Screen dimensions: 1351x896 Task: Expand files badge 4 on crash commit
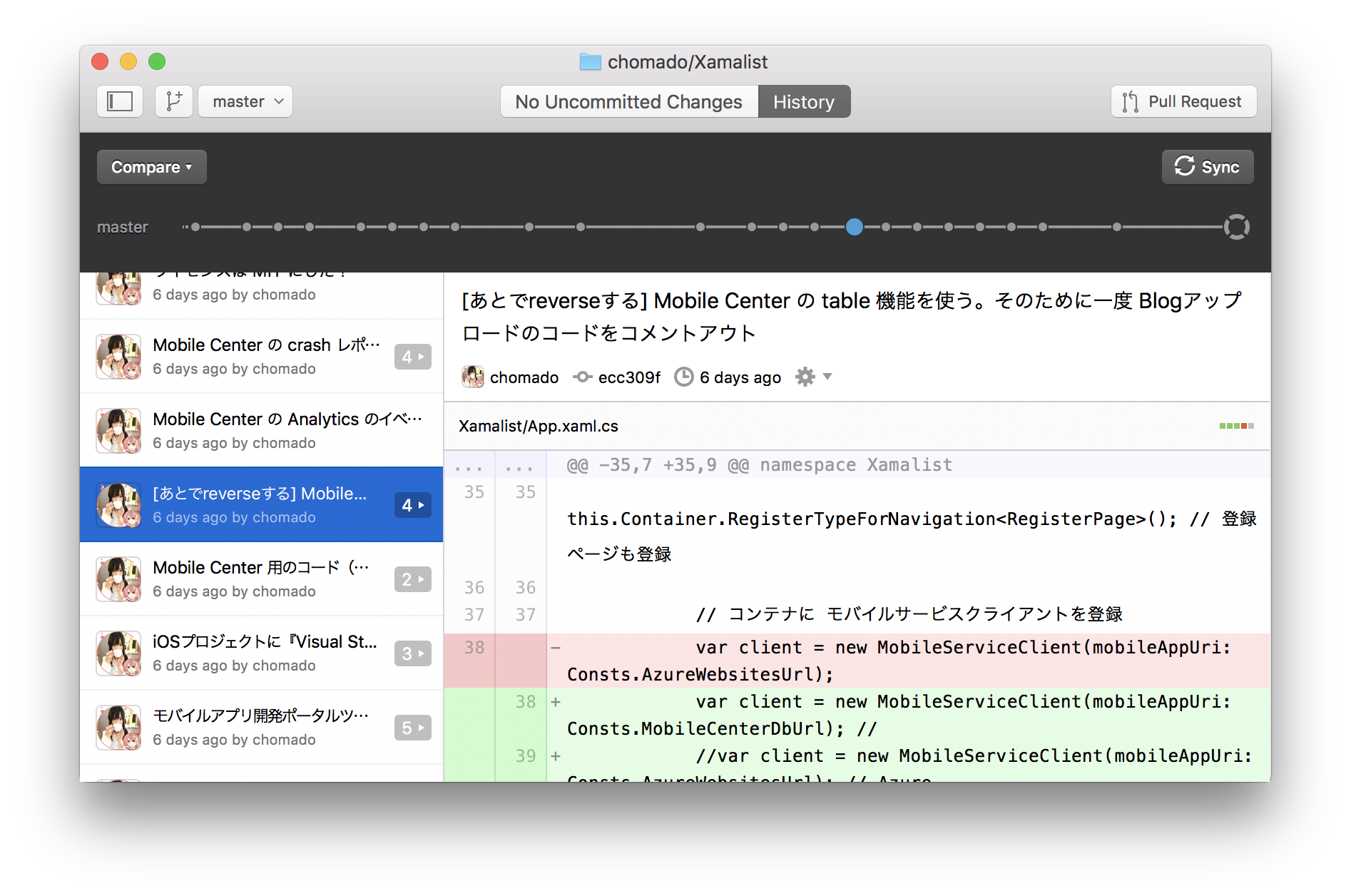click(x=412, y=357)
